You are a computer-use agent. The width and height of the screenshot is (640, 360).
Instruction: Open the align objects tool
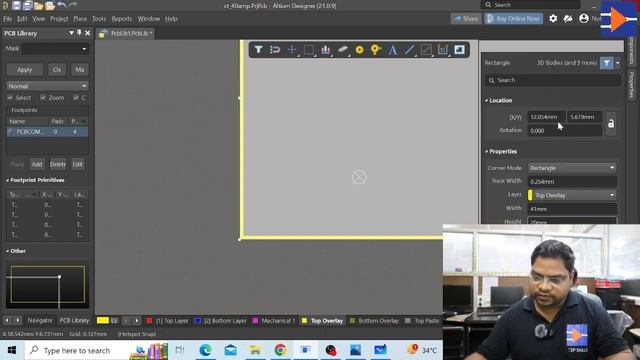tap(325, 50)
